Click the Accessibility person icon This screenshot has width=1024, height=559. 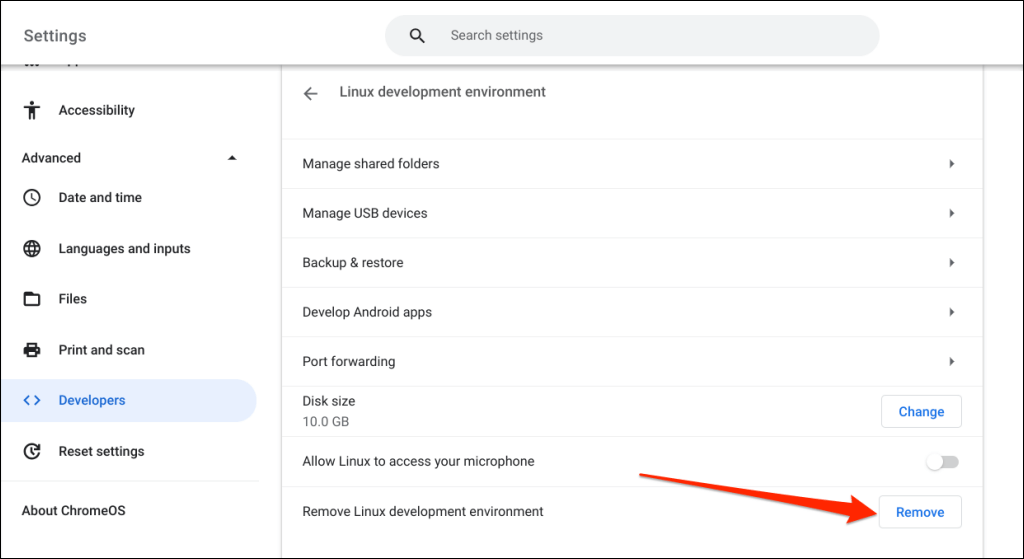pos(32,110)
